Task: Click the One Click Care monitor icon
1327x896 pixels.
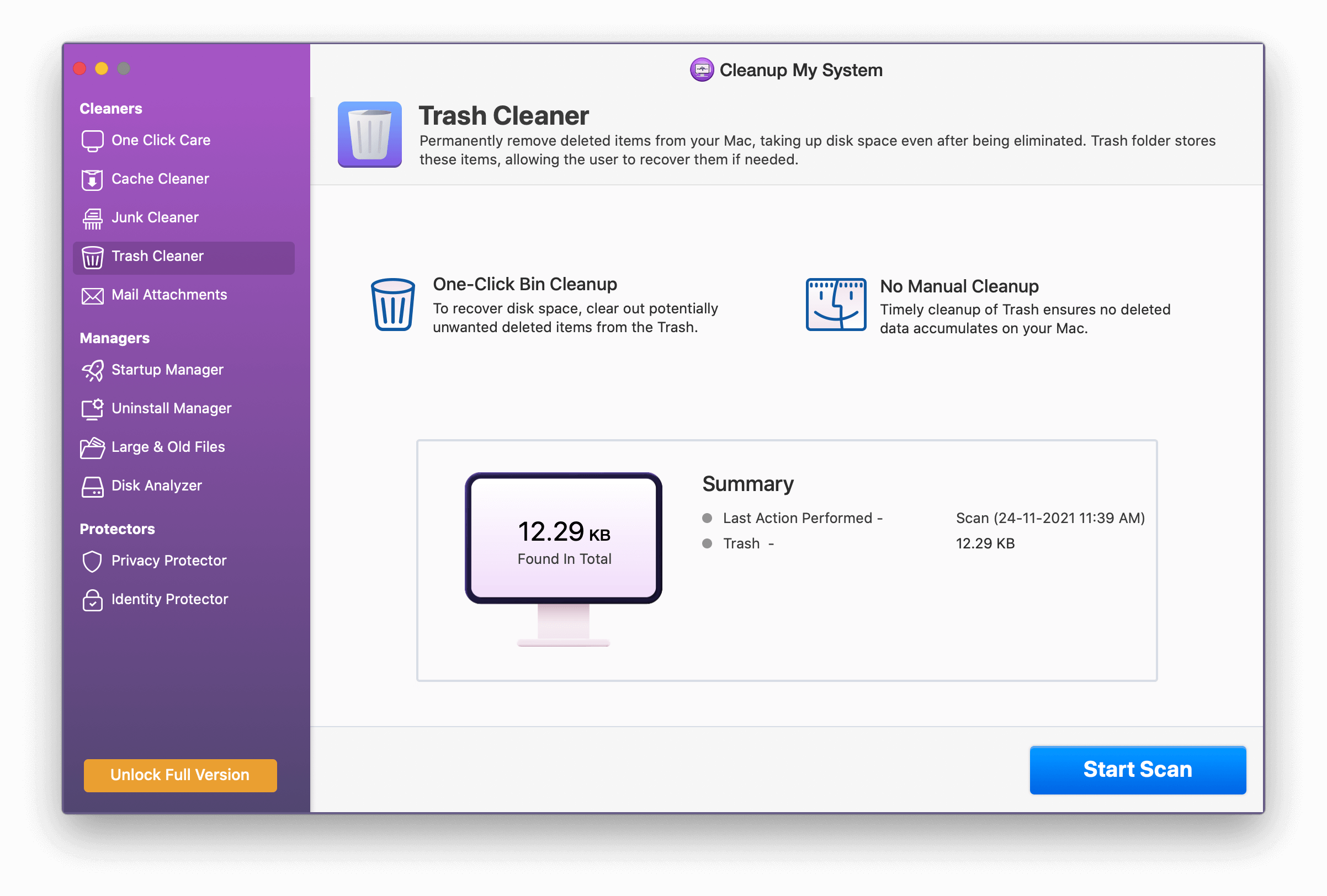Action: [92, 141]
